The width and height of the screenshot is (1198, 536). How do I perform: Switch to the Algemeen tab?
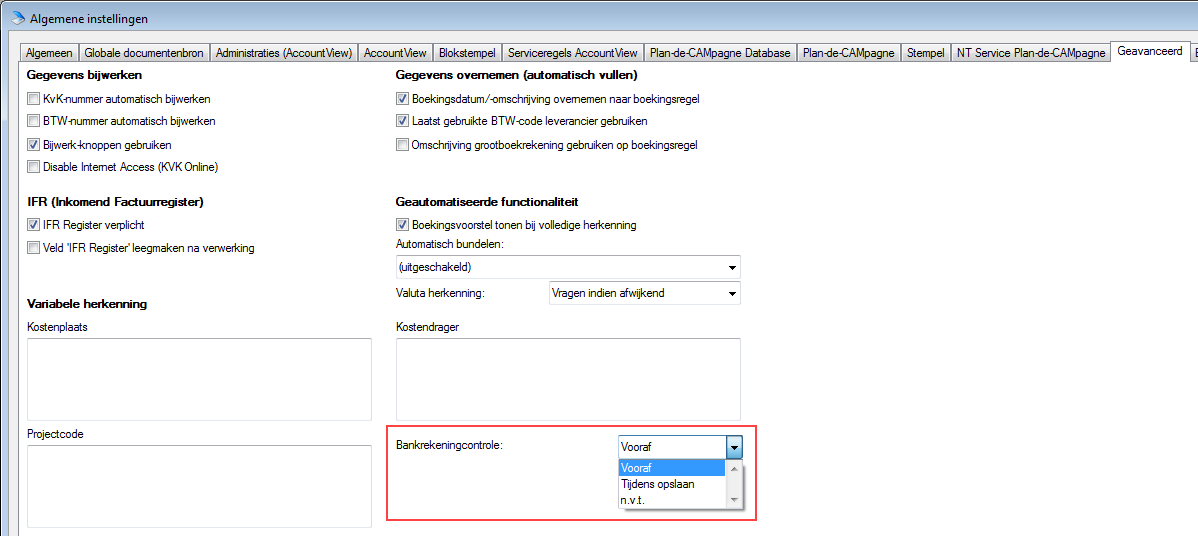(50, 53)
